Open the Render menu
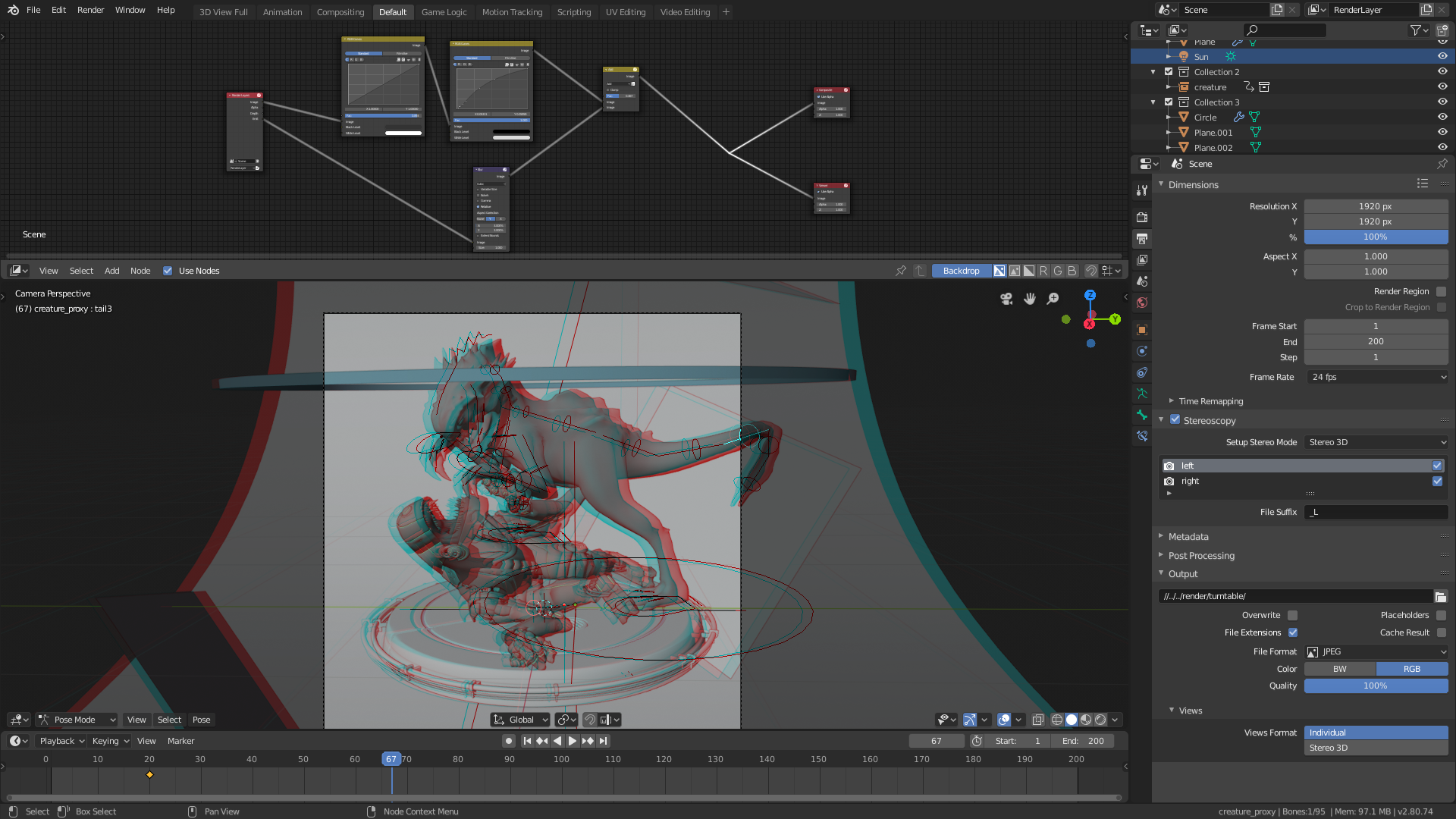The image size is (1456, 819). pyautogui.click(x=90, y=10)
